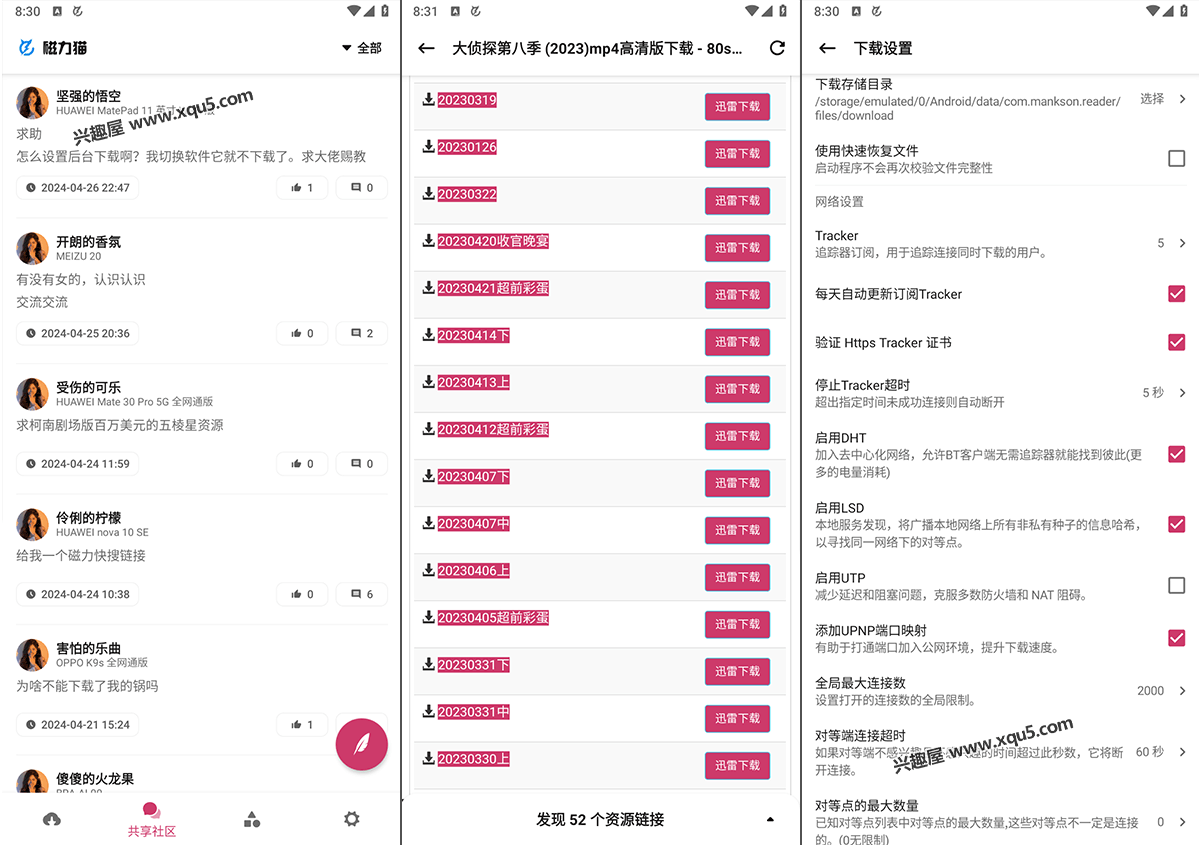Click 迅雷下载 button for 20230319
Image resolution: width=1199 pixels, height=845 pixels.
737,107
